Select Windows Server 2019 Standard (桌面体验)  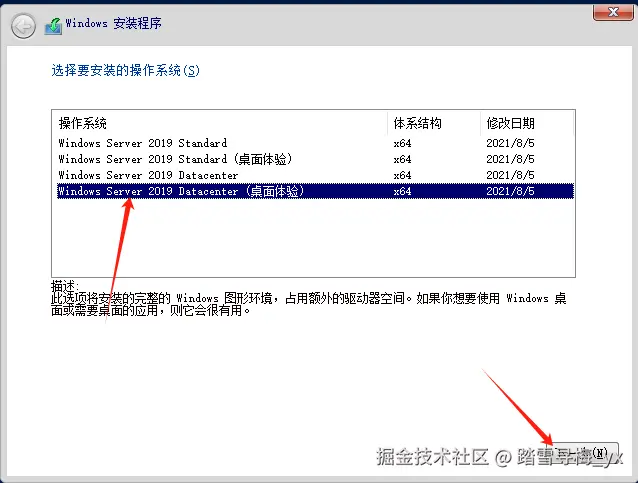(315, 159)
